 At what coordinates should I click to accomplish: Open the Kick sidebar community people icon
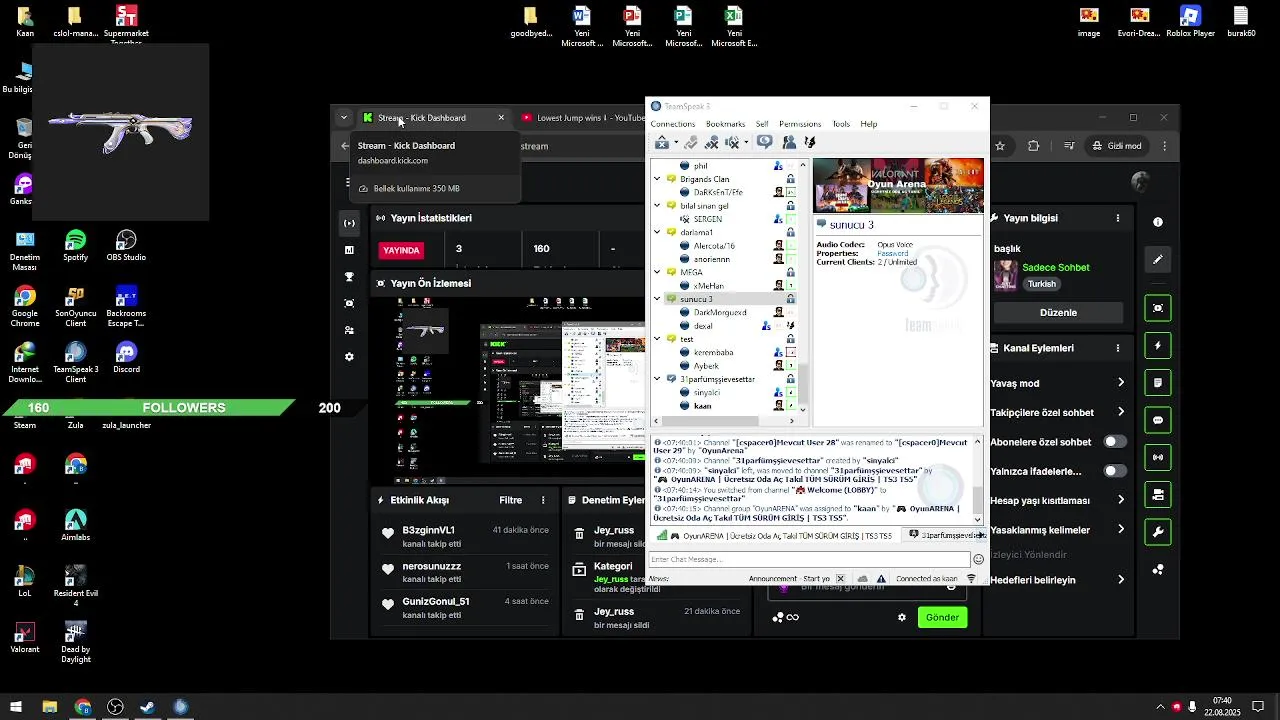click(349, 330)
